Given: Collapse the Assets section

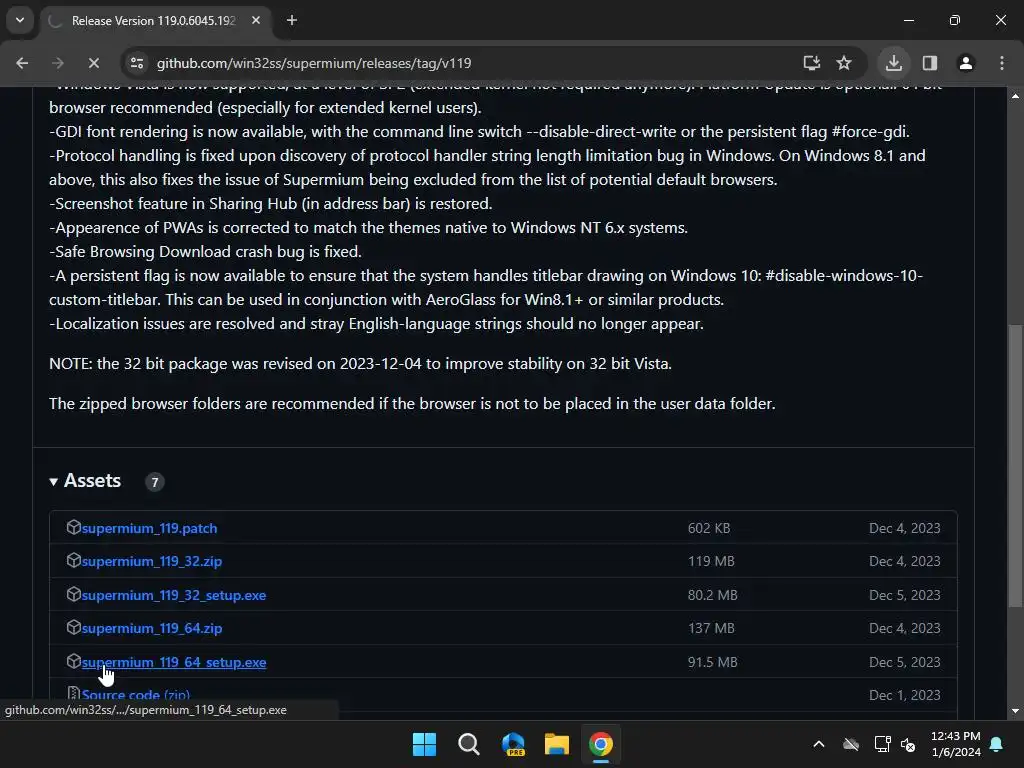Looking at the screenshot, I should (x=86, y=481).
